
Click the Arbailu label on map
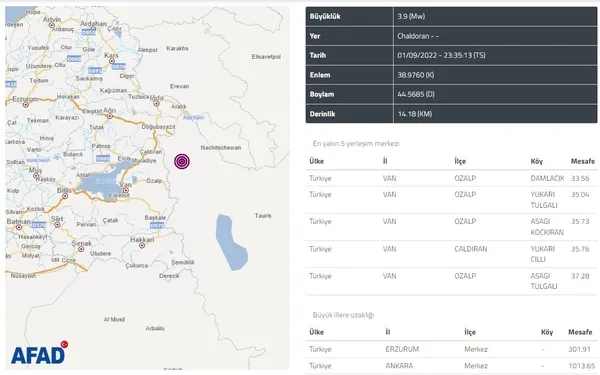click(x=155, y=328)
